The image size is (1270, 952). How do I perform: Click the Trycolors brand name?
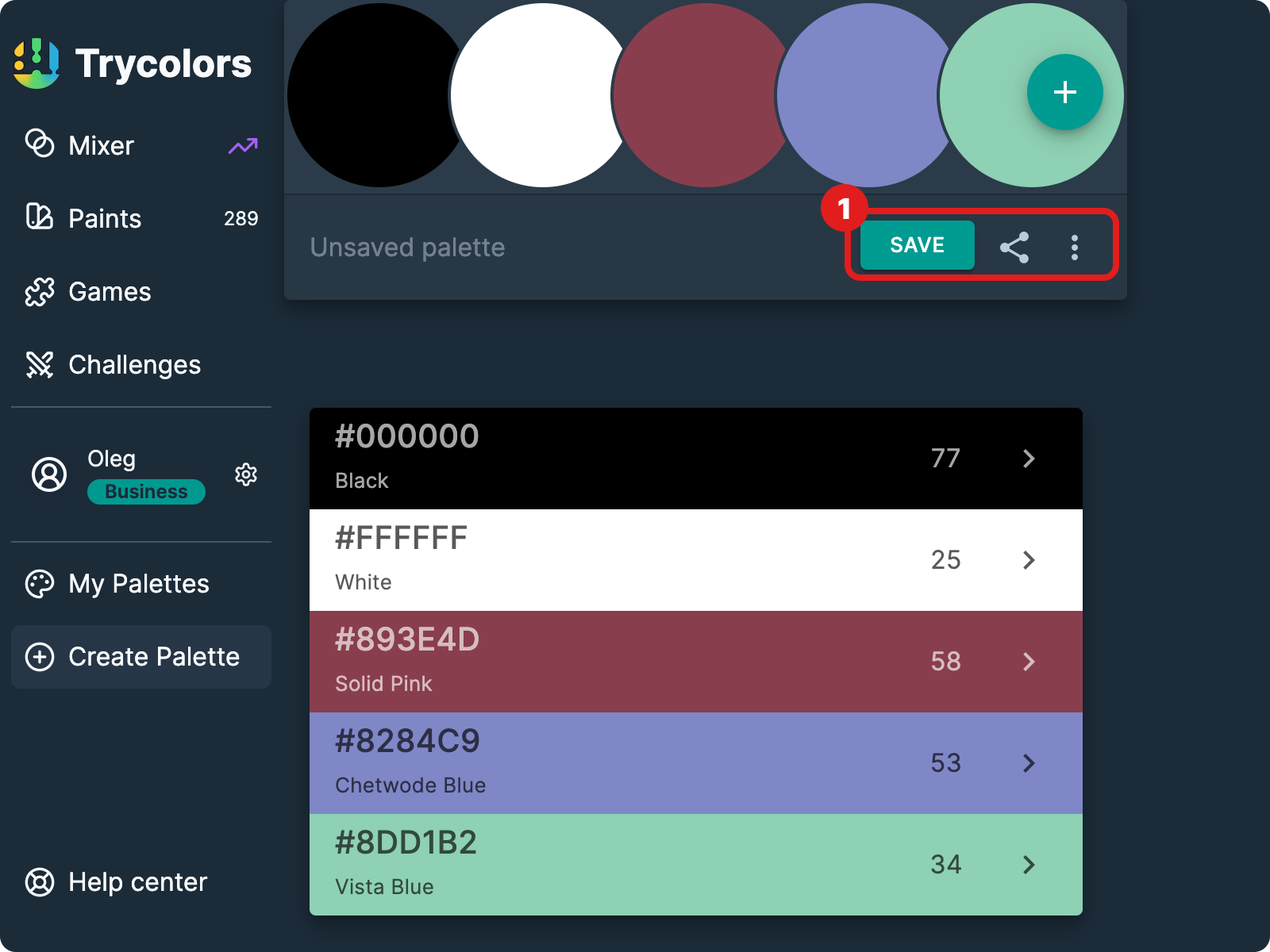tap(164, 63)
